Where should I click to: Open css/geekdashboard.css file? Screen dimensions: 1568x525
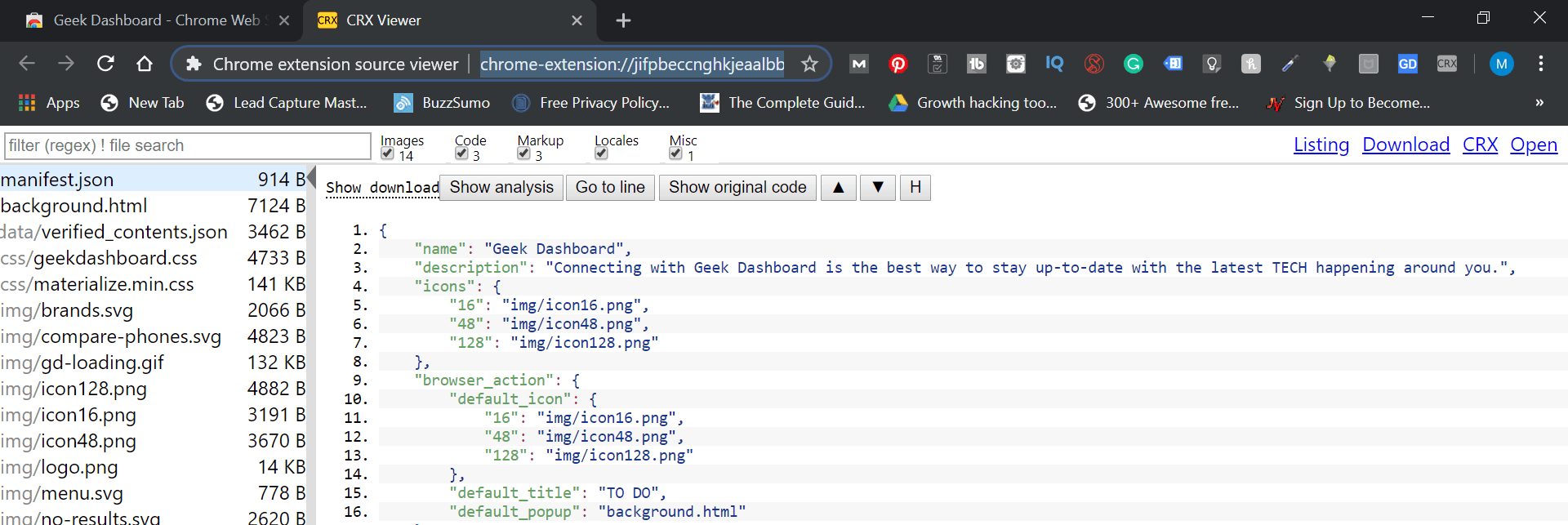pyautogui.click(x=153, y=258)
